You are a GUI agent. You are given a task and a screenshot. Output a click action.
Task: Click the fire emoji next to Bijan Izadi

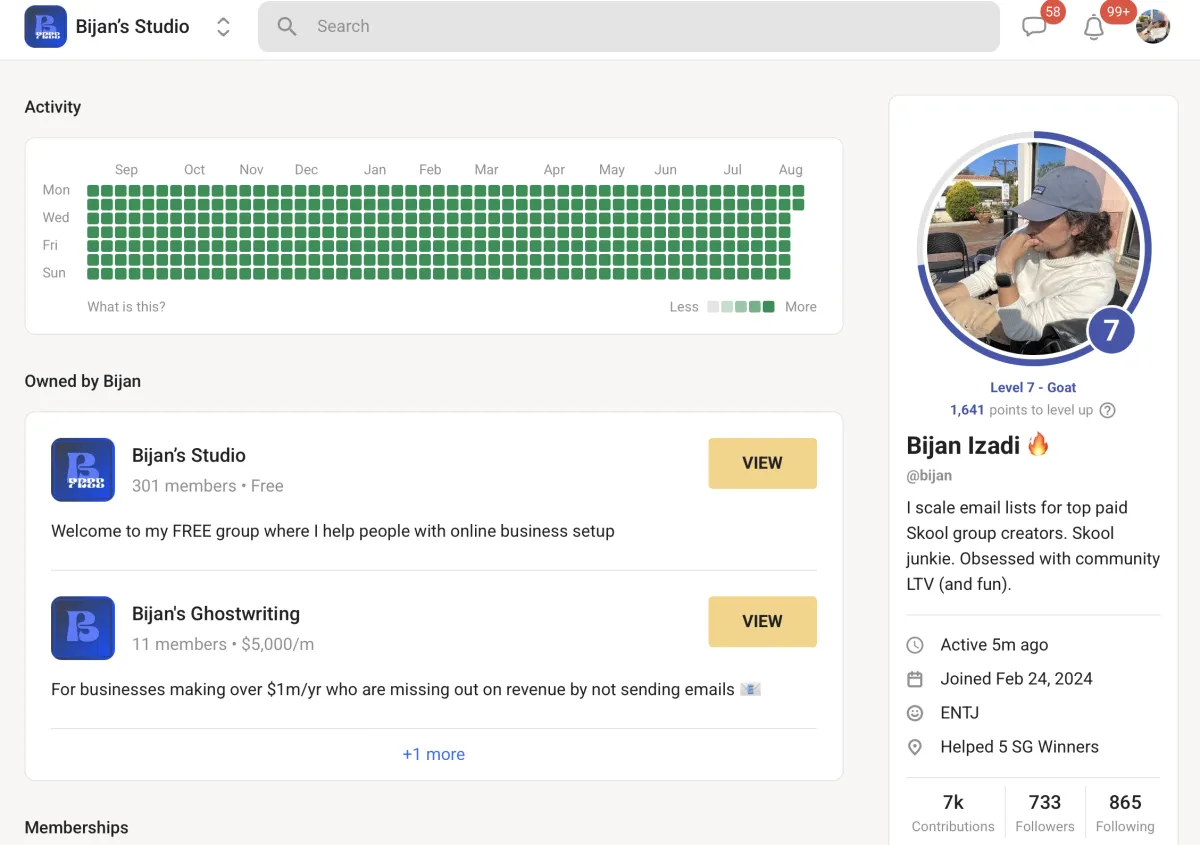(1038, 444)
